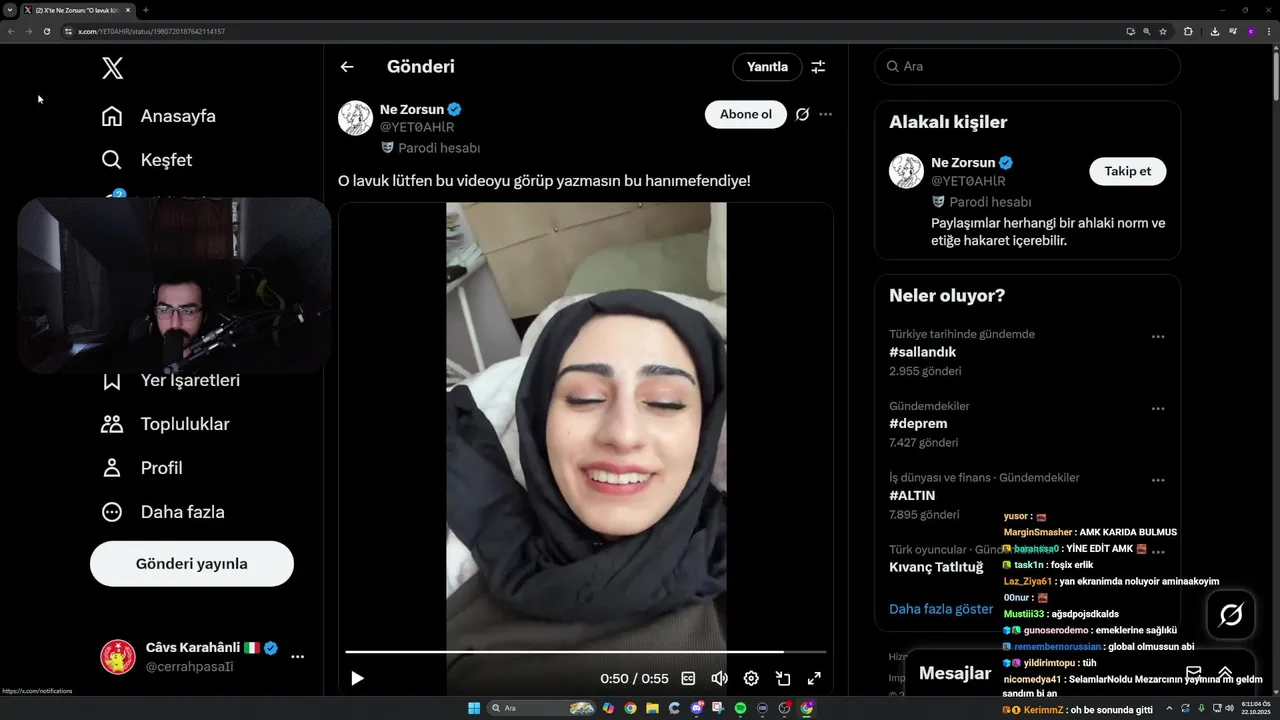Click the Gönderi yayınla button
This screenshot has width=1280, height=720.
pyautogui.click(x=192, y=564)
